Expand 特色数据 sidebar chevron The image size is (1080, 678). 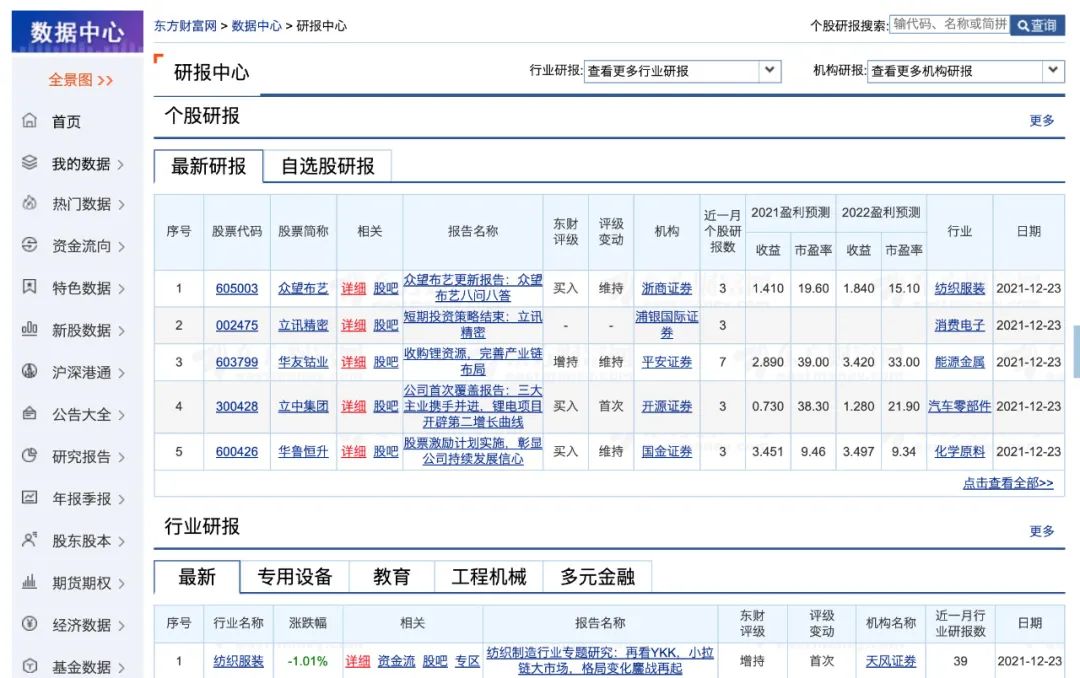click(x=121, y=289)
